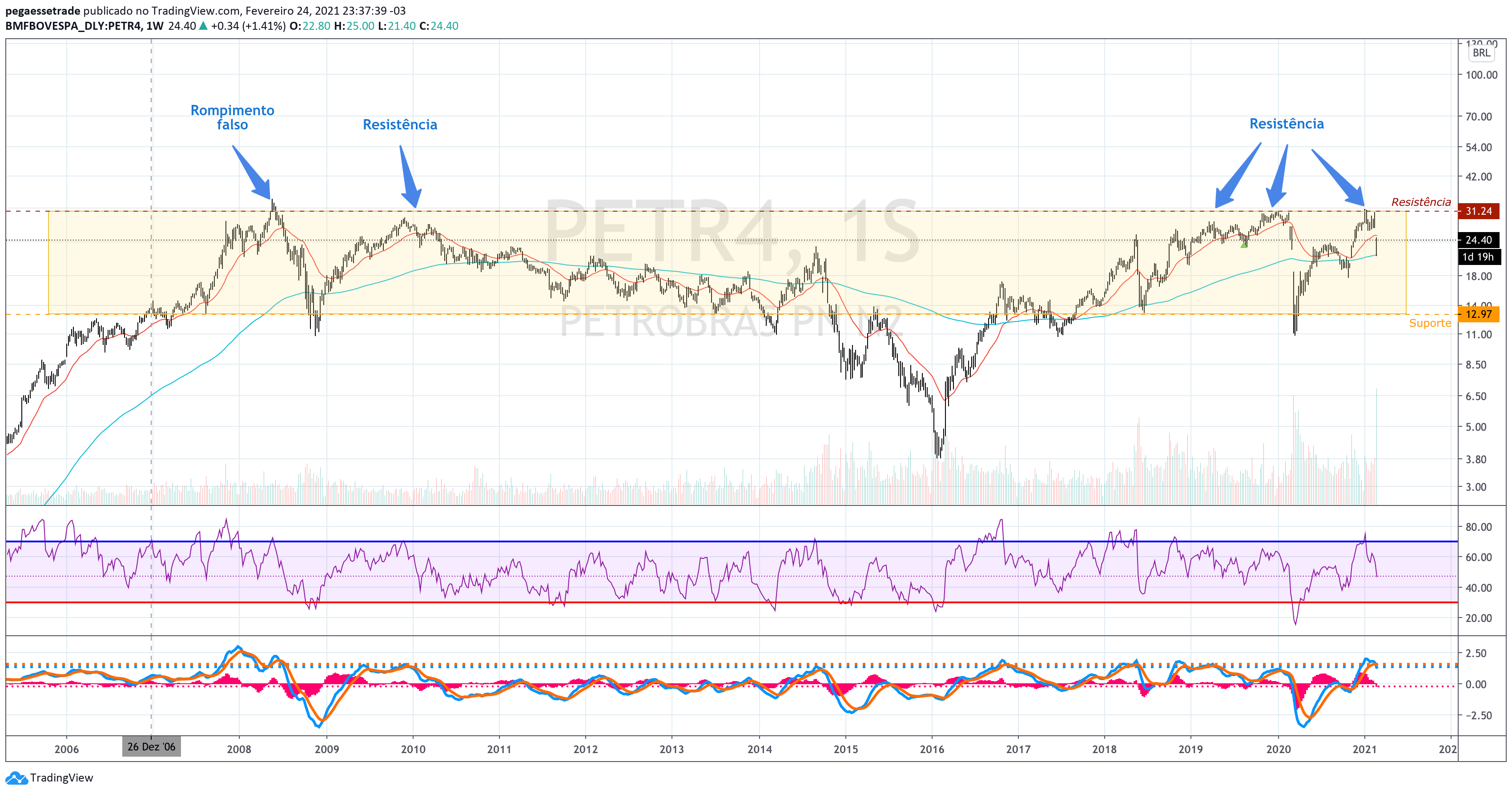Click the TradingView wordmark text
This screenshot has height=794, width=1512.
[62, 778]
